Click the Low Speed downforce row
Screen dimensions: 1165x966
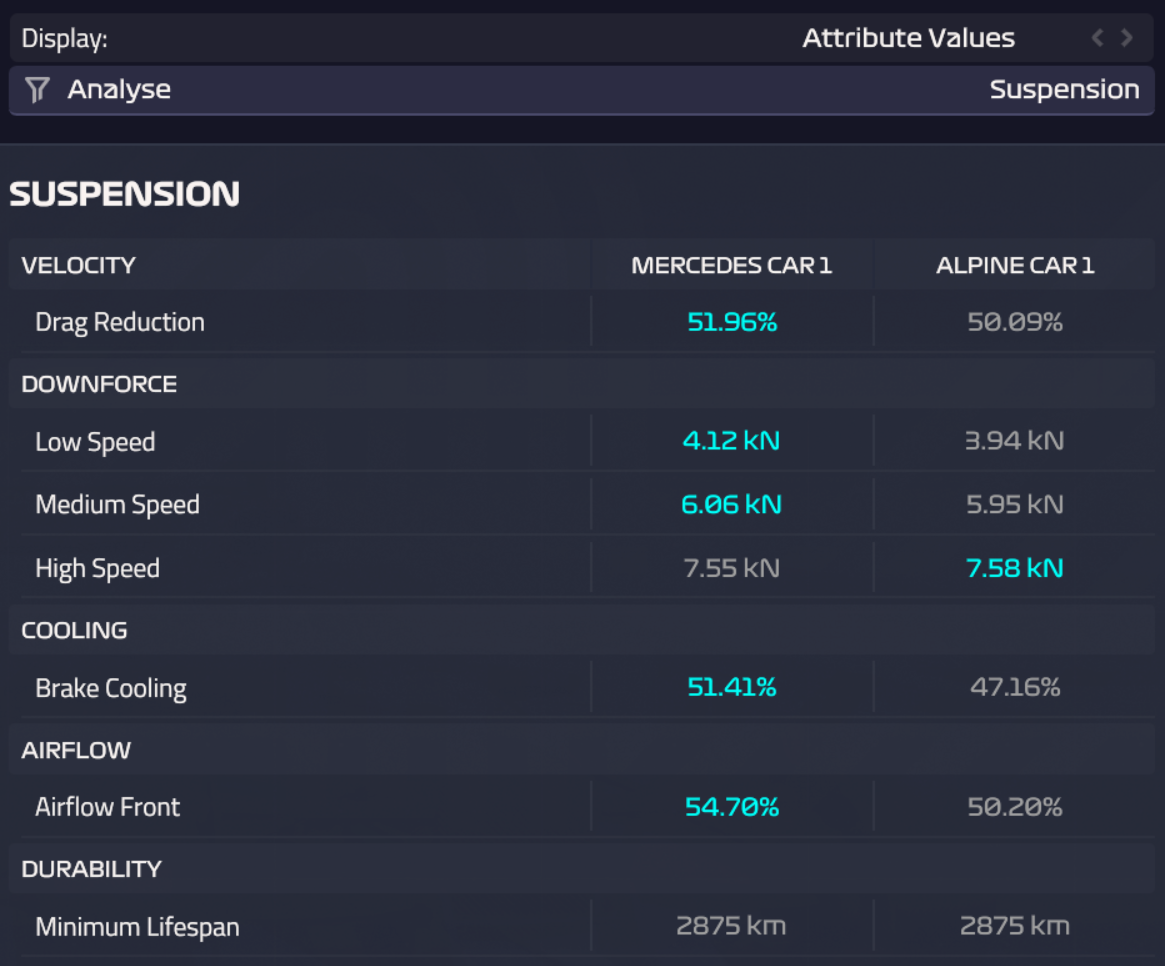pos(95,442)
